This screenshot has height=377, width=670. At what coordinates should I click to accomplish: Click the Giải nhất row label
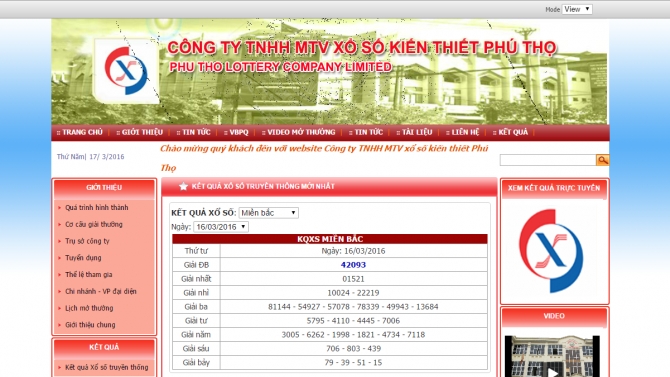pos(196,279)
